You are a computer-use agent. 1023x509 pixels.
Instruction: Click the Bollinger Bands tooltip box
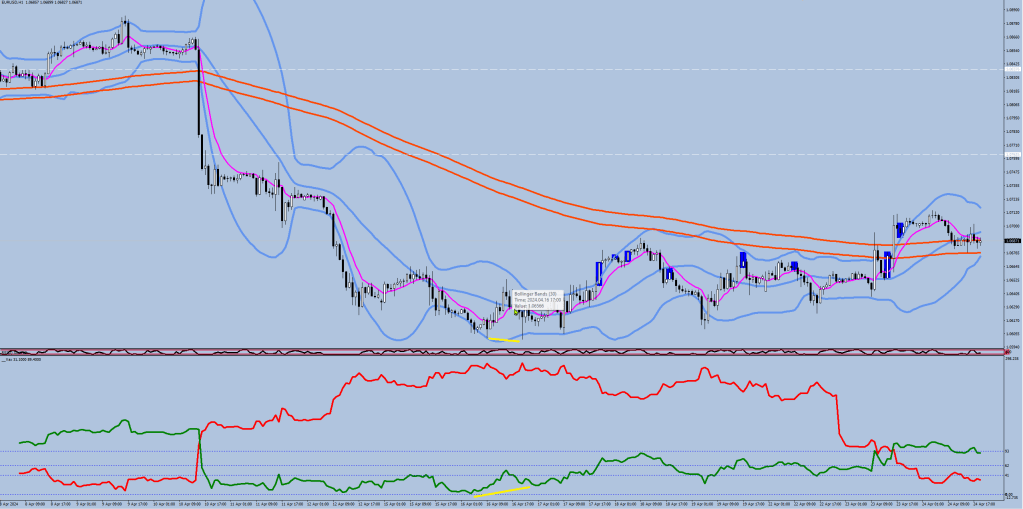(532, 301)
